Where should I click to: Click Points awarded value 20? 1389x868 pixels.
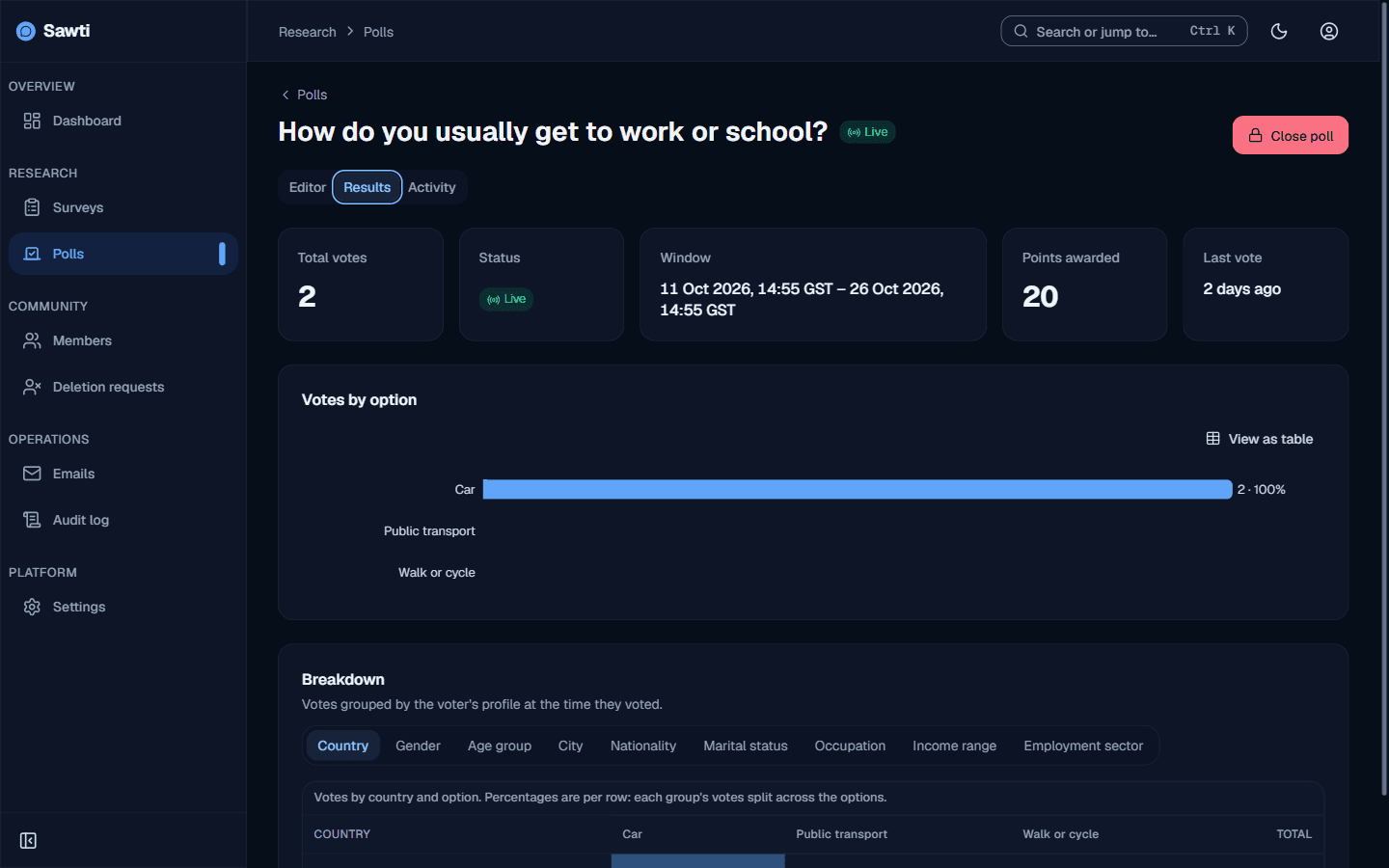(x=1040, y=297)
